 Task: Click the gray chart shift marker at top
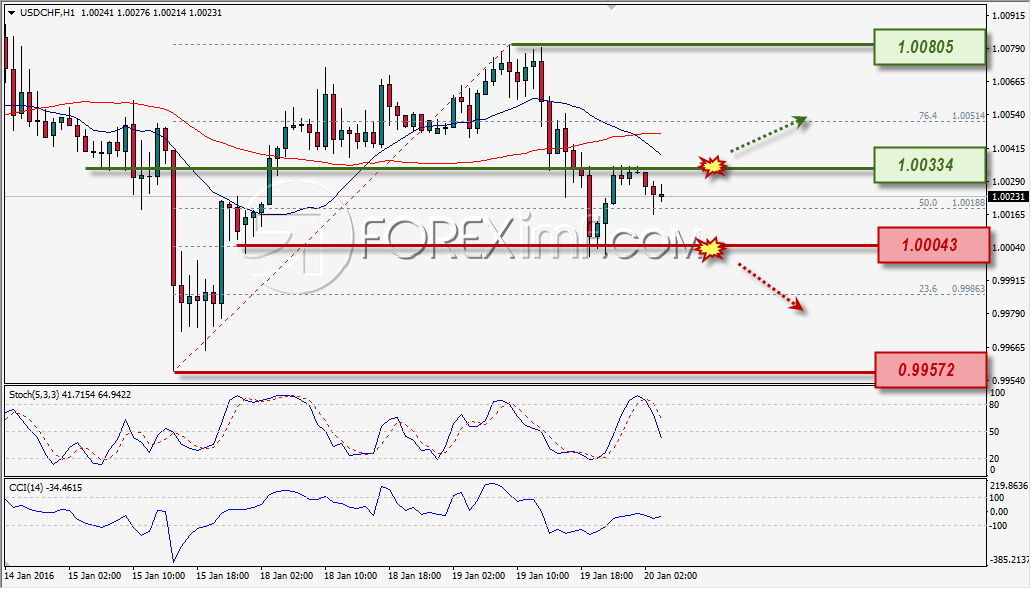coord(611,7)
